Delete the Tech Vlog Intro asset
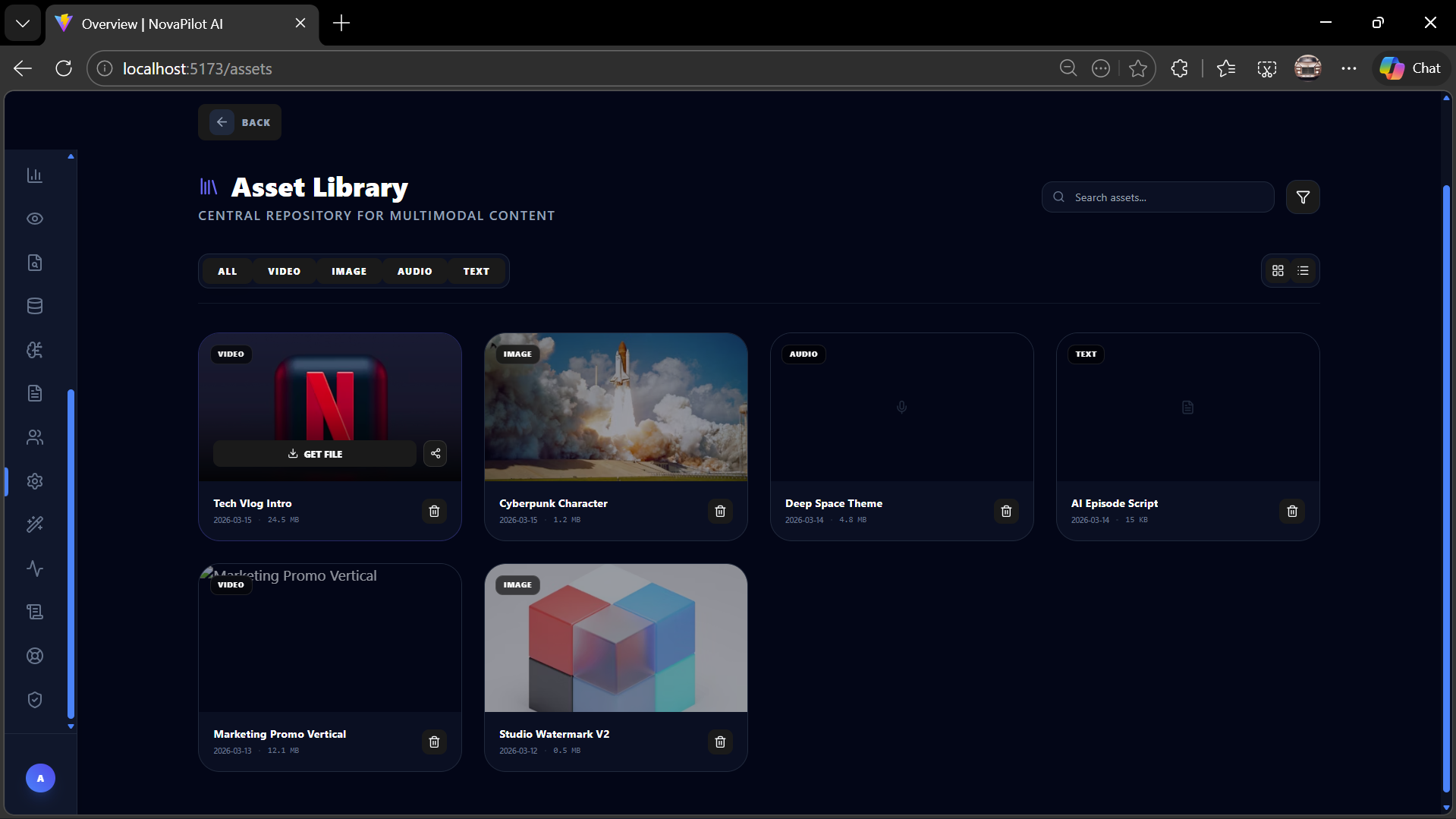The image size is (1456, 819). pyautogui.click(x=434, y=512)
